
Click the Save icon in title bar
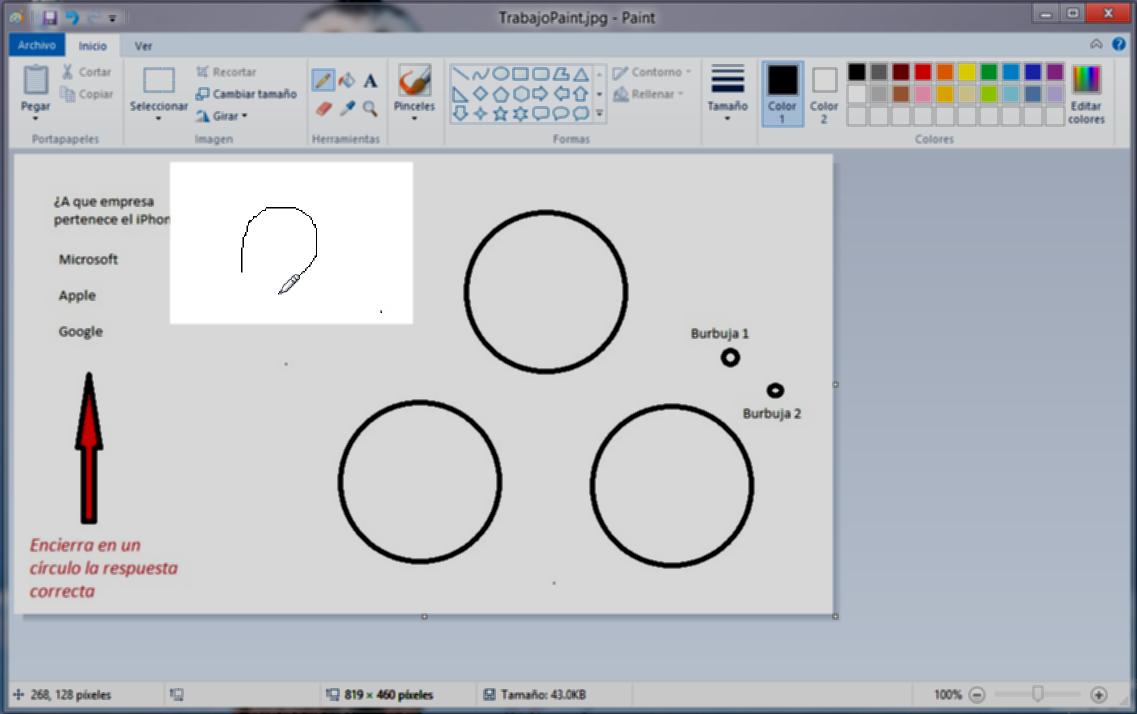pyautogui.click(x=50, y=17)
